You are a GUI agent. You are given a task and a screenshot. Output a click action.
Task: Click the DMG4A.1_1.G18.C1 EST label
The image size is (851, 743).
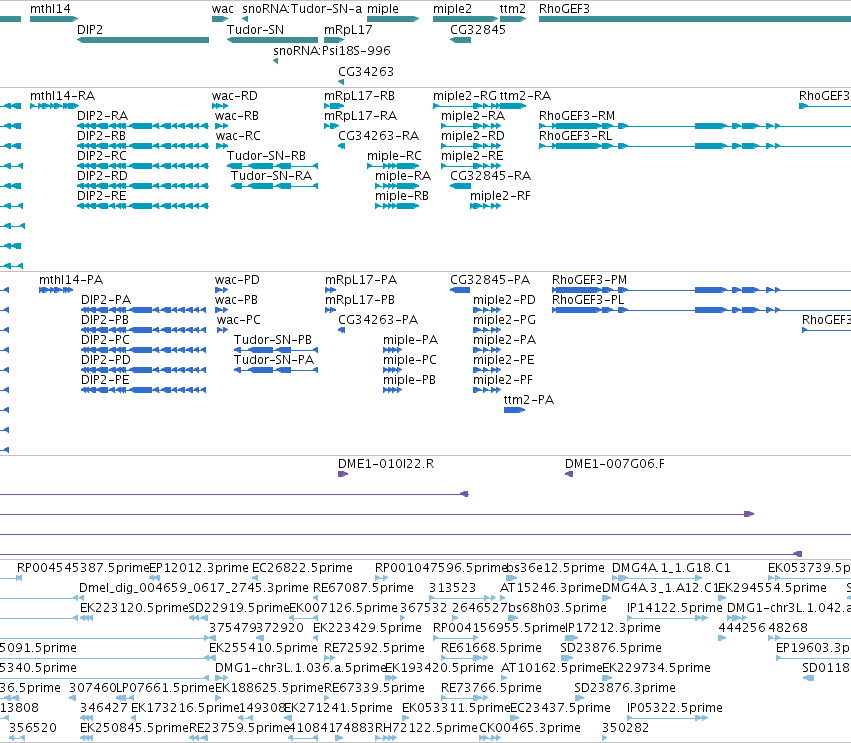671,568
